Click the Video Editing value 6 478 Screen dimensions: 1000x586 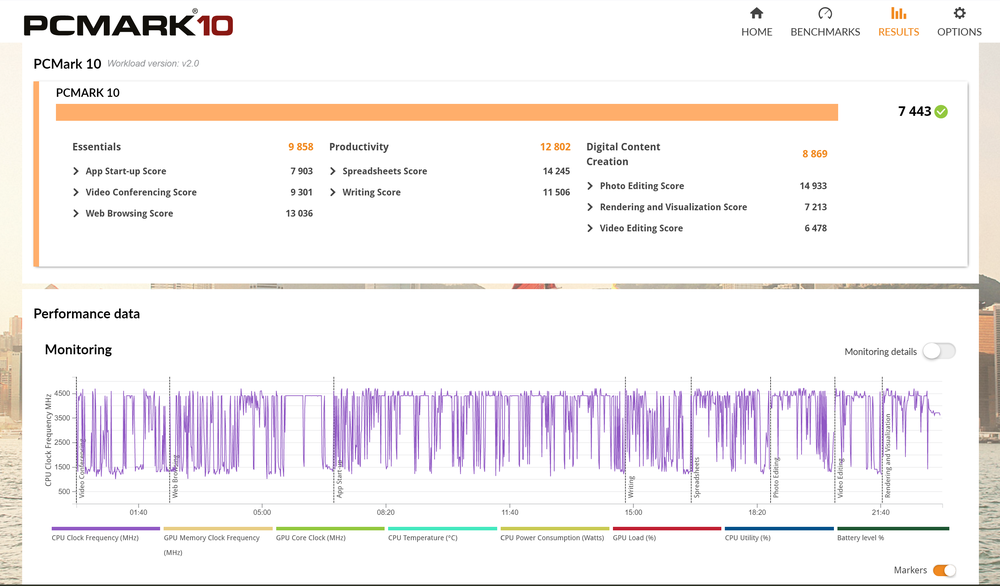tap(816, 228)
